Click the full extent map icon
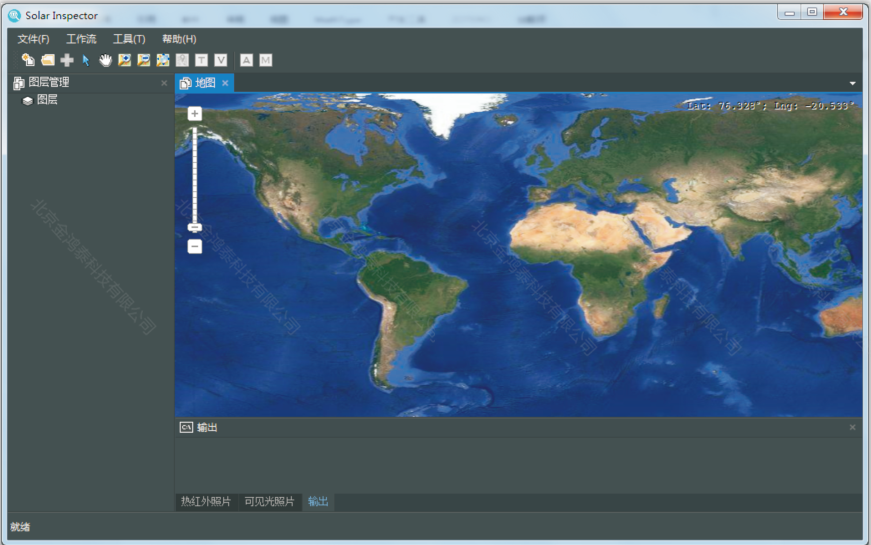Viewport: 871px width, 545px height. (x=163, y=61)
